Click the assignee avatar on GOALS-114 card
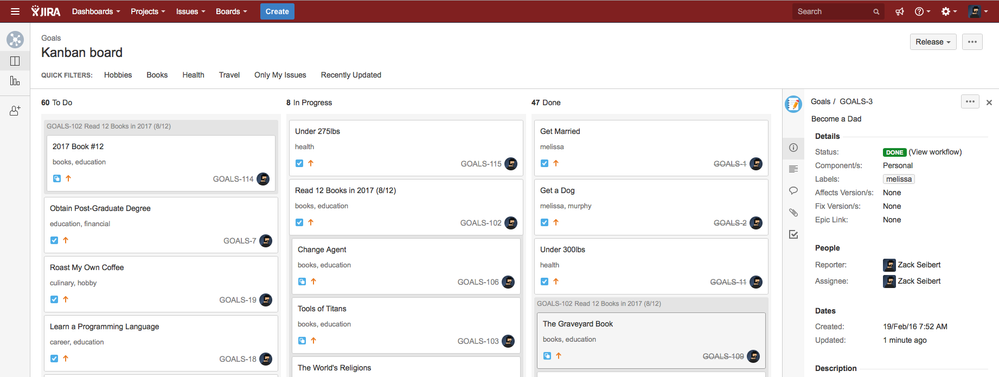Viewport: 999px width, 377px height. (263, 179)
